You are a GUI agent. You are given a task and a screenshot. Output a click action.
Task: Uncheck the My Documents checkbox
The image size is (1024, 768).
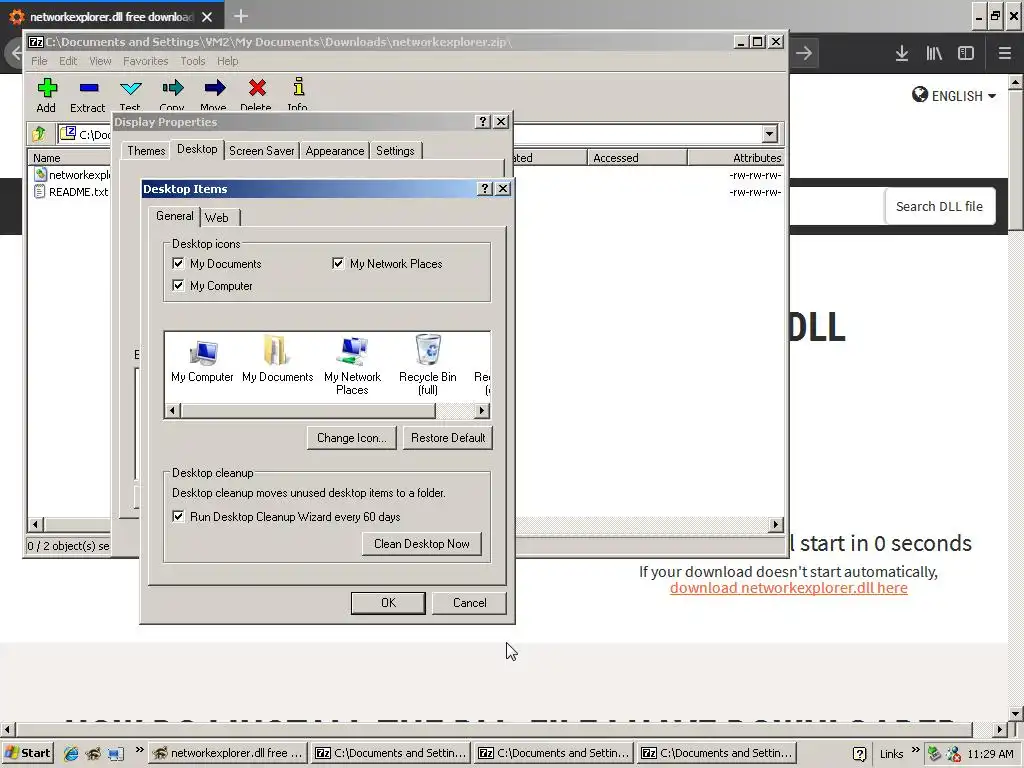click(x=178, y=263)
